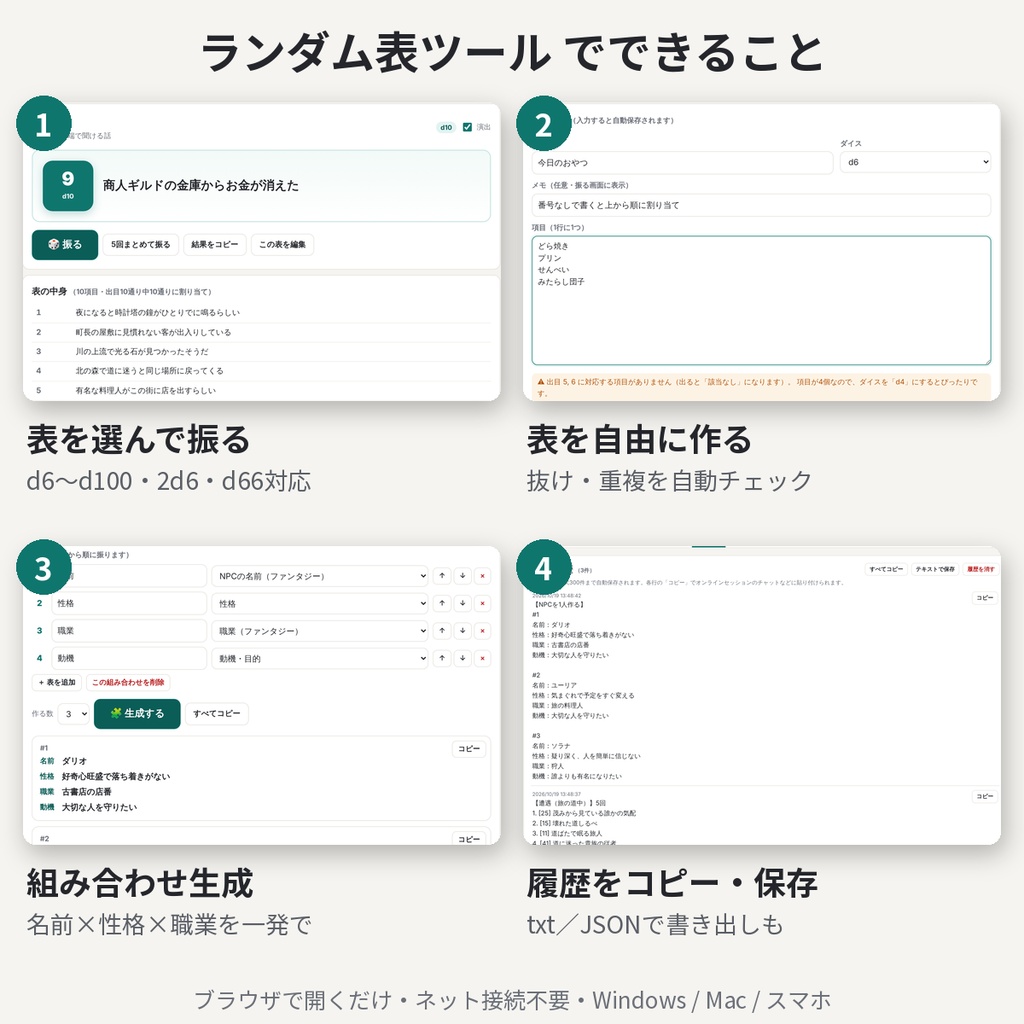Open the 作る数 count dropdown
The width and height of the screenshot is (1024, 1024).
pyautogui.click(x=73, y=714)
